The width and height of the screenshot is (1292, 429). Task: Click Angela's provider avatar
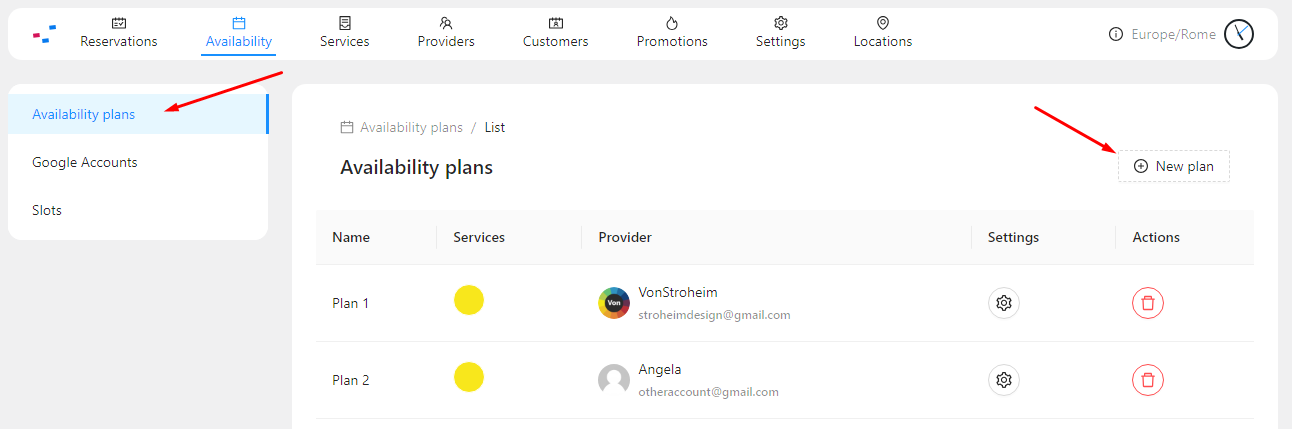(614, 380)
